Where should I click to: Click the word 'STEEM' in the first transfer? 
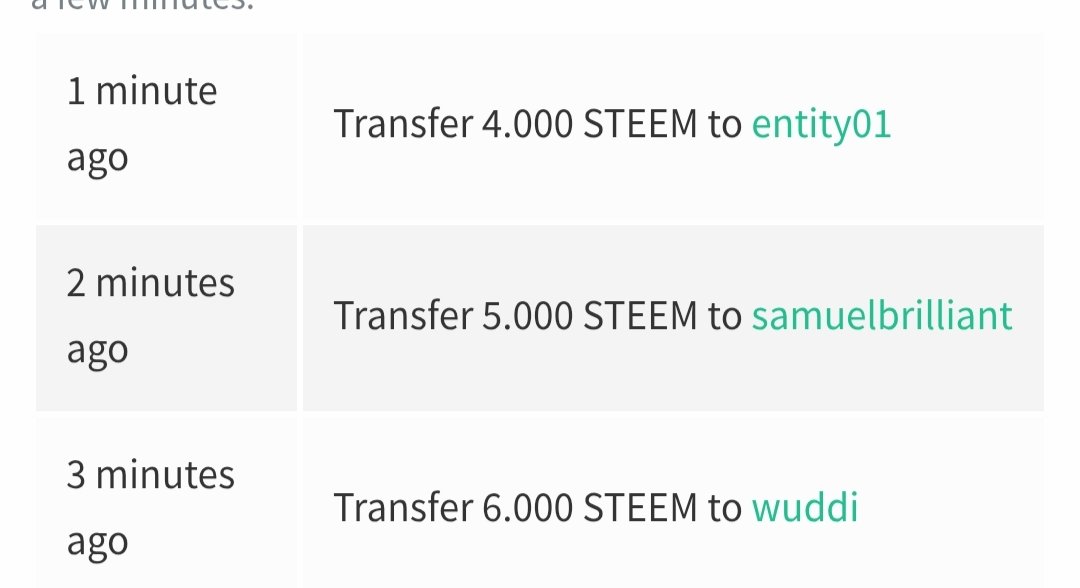click(x=641, y=125)
